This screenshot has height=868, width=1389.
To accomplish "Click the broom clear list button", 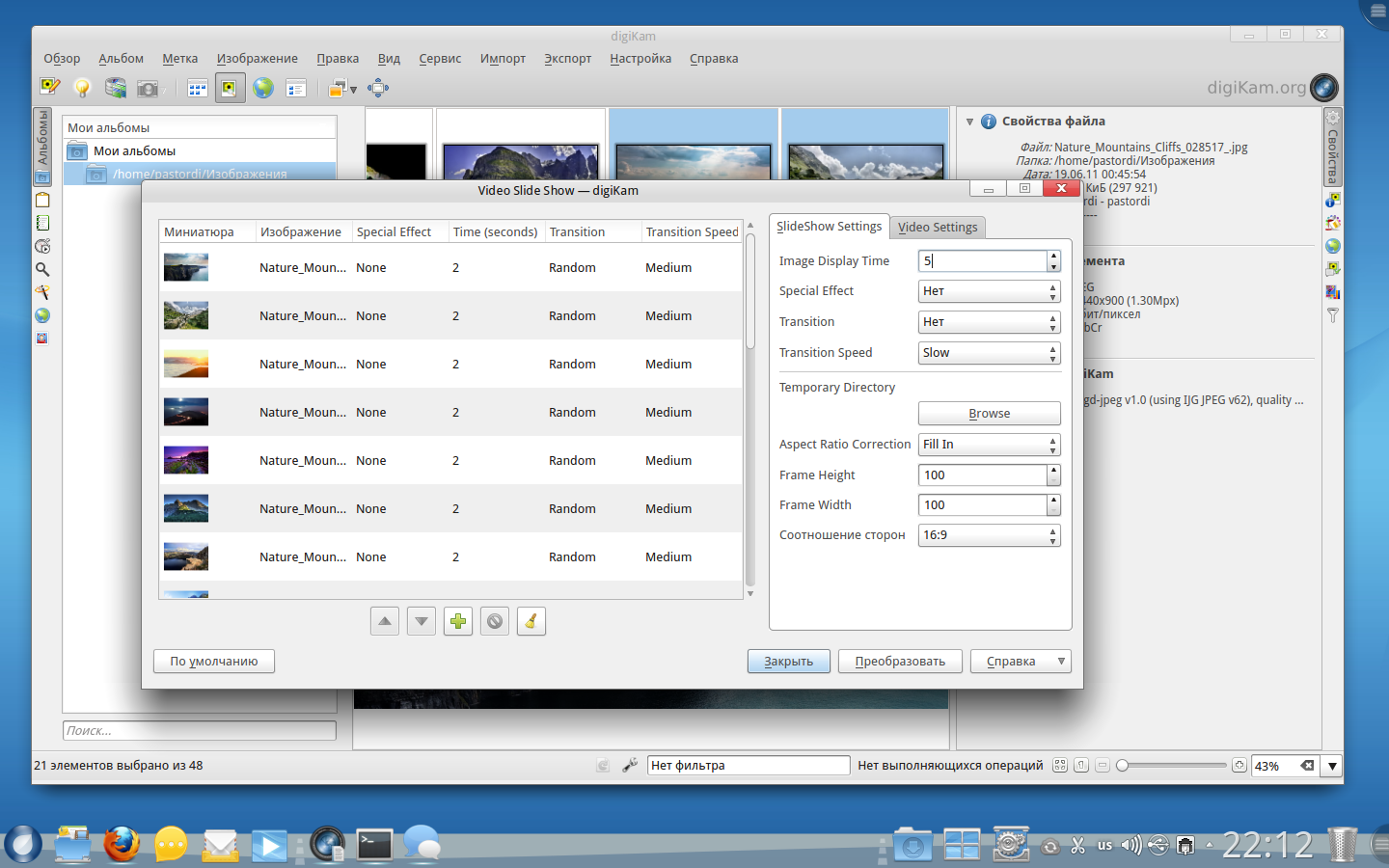I will click(x=531, y=621).
